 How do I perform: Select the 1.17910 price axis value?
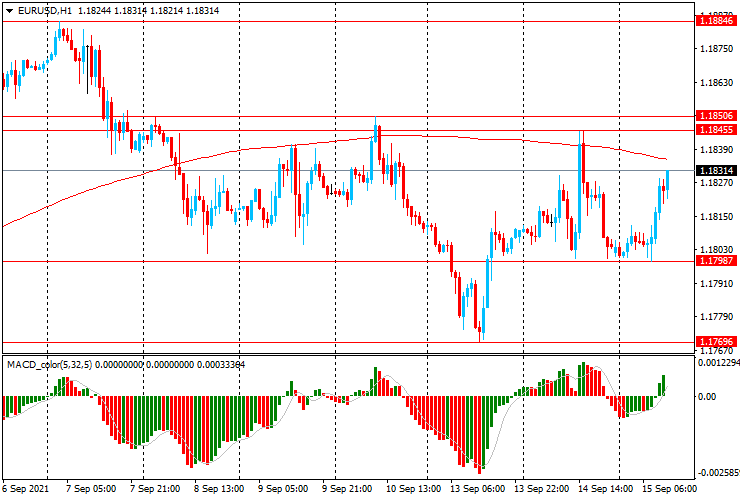click(x=717, y=283)
